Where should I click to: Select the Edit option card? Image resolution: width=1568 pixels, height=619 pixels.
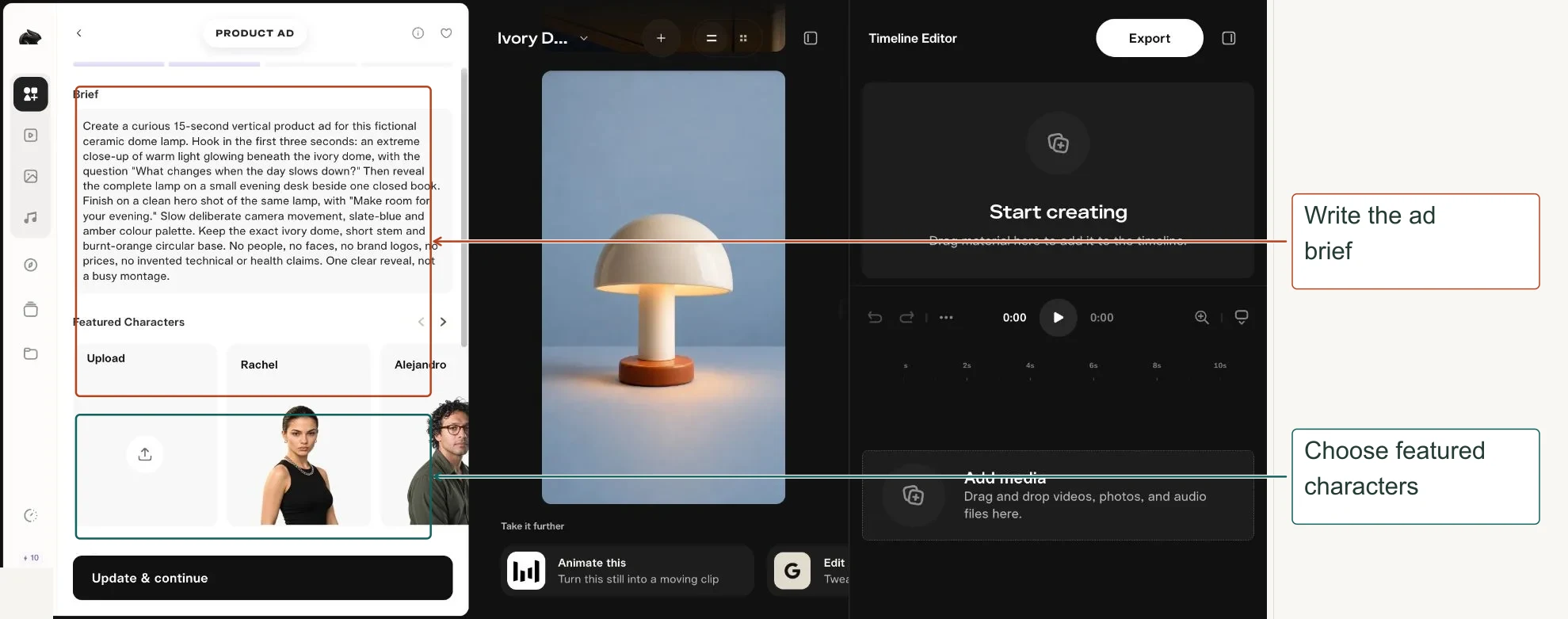808,571
